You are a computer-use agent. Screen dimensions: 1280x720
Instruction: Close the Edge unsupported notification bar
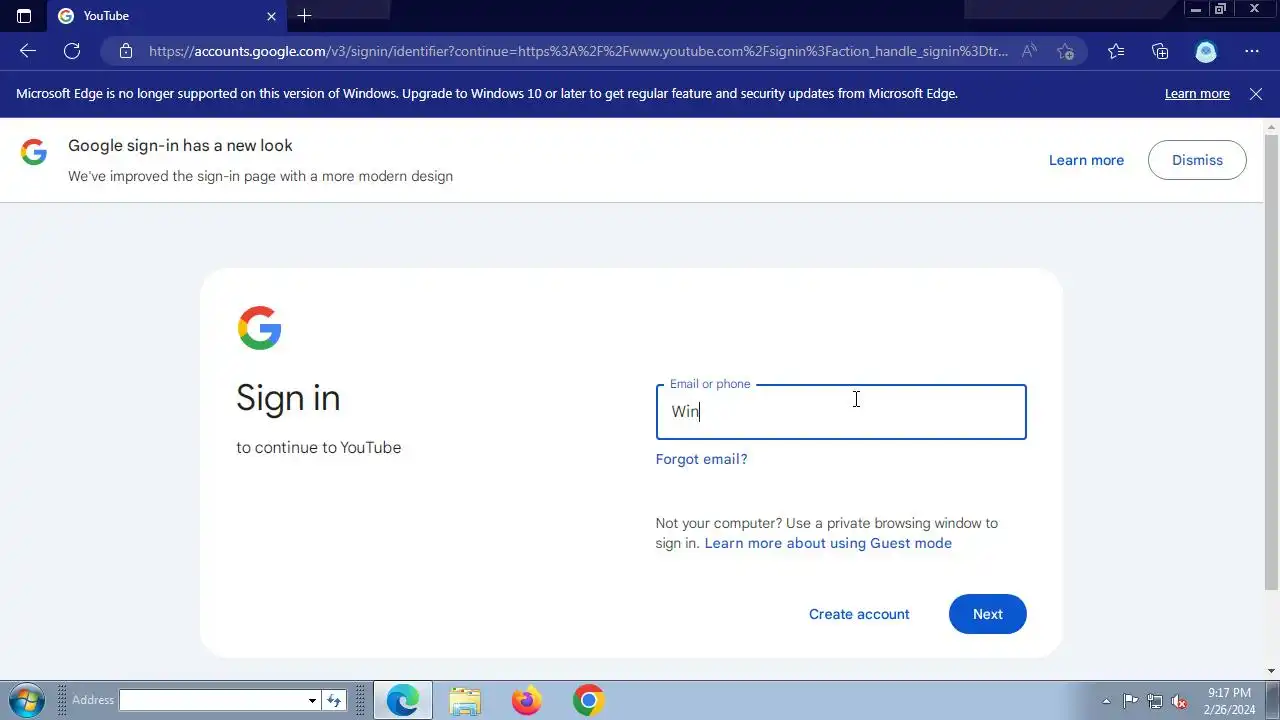(x=1256, y=93)
